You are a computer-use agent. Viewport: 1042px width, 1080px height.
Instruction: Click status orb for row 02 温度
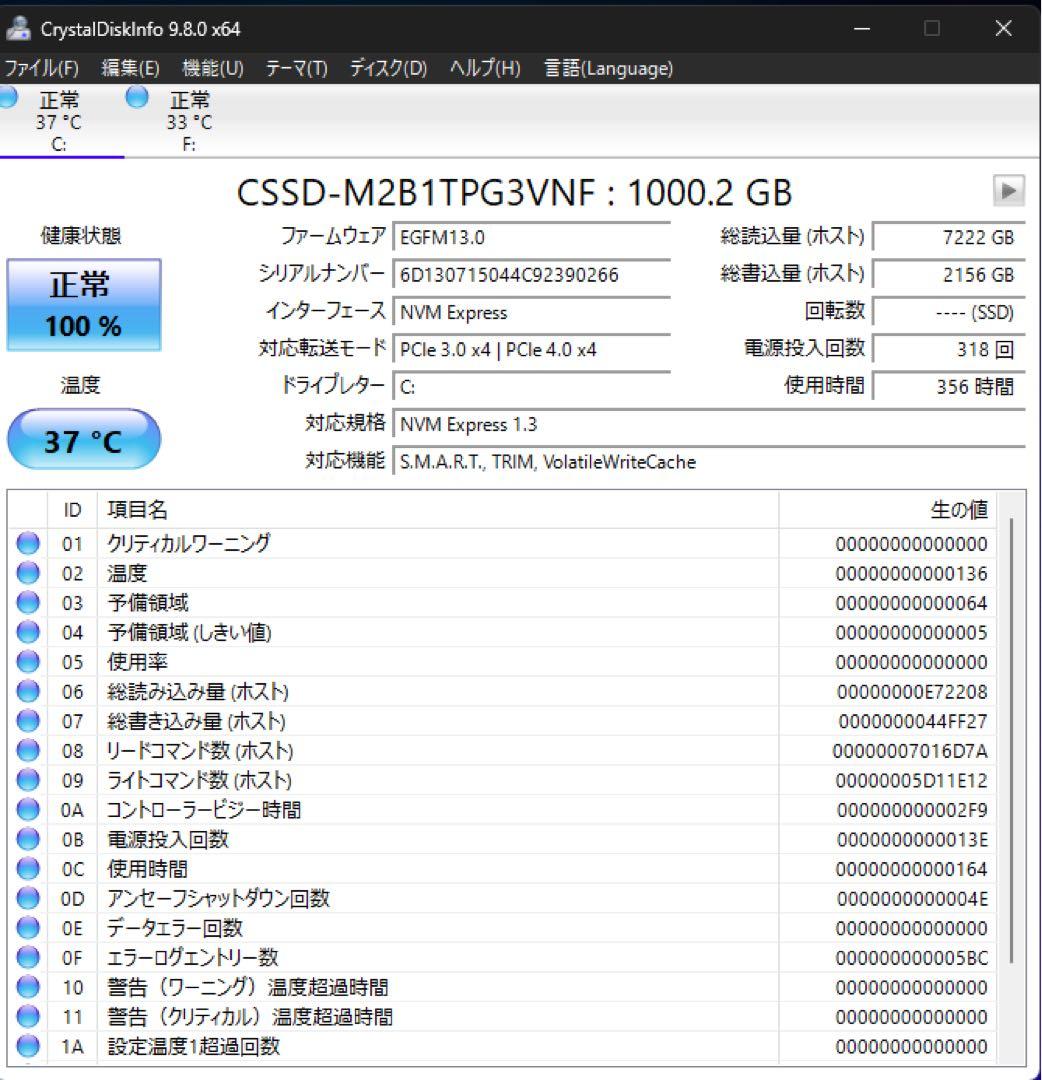28,573
